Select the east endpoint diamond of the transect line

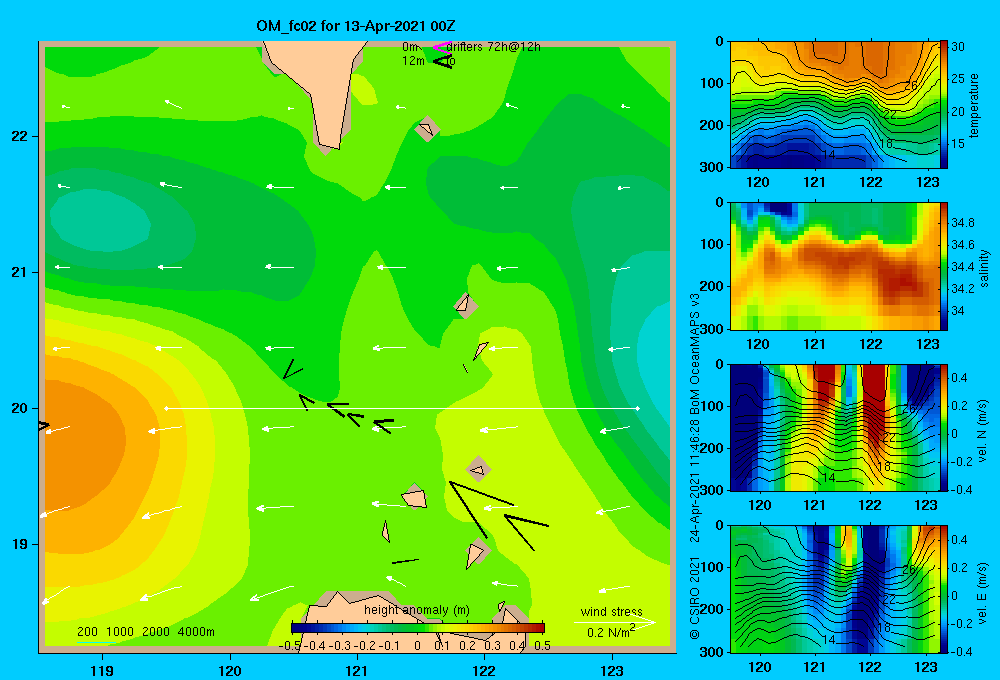638,408
